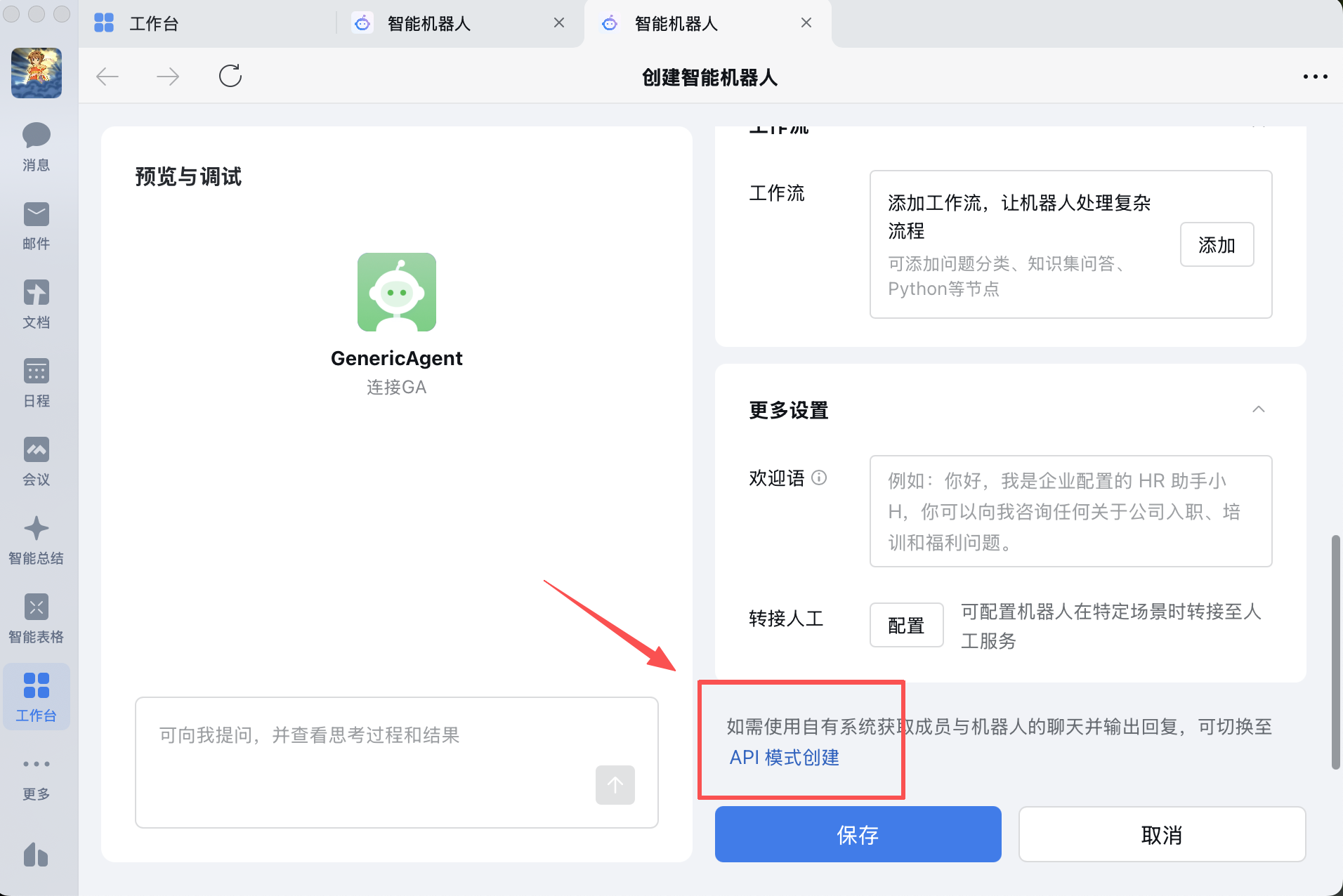Image resolution: width=1343 pixels, height=896 pixels.
Task: Switch to the first 智能机器人 tab
Action: click(428, 24)
